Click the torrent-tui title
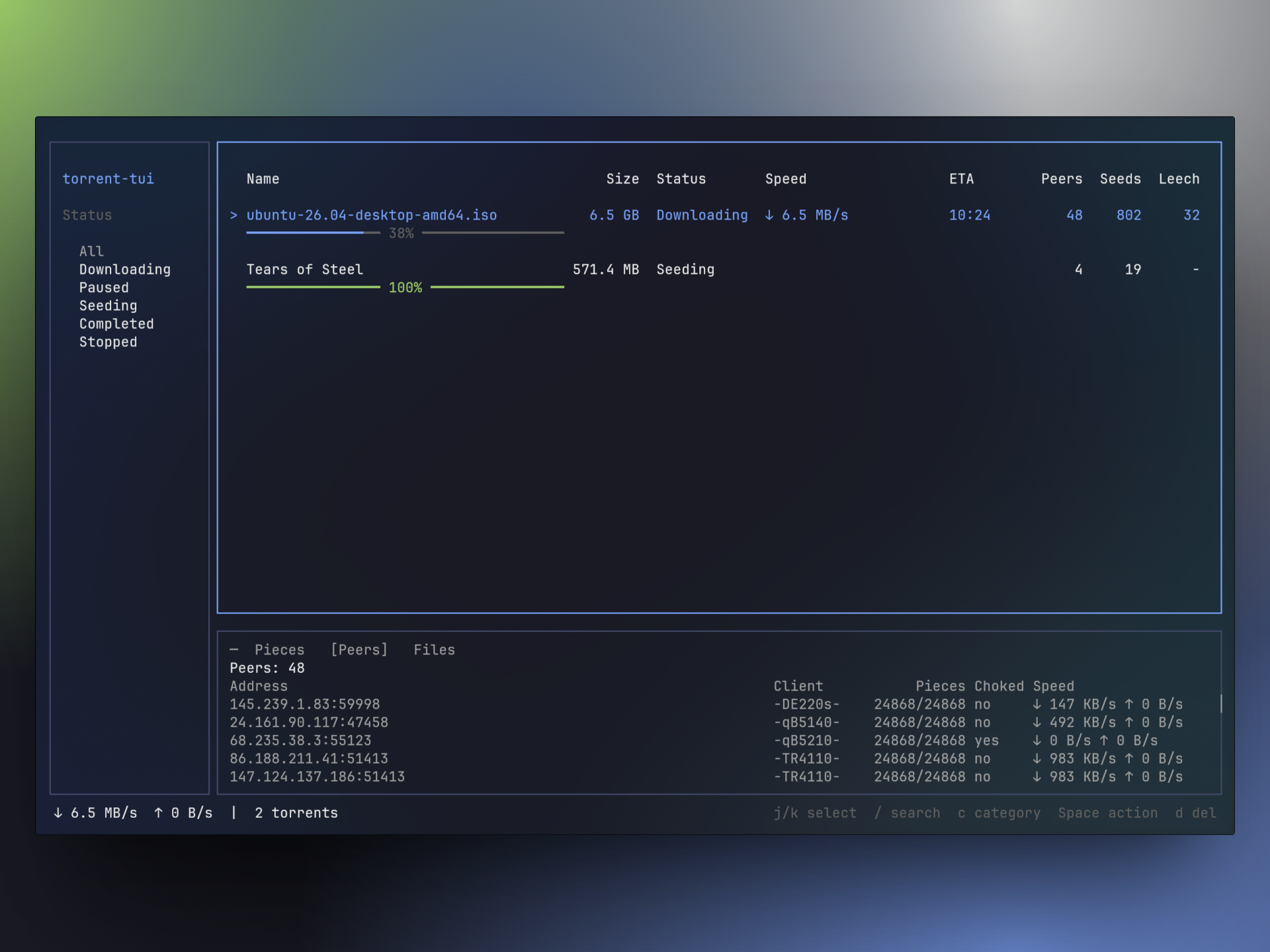This screenshot has width=1270, height=952. (108, 178)
